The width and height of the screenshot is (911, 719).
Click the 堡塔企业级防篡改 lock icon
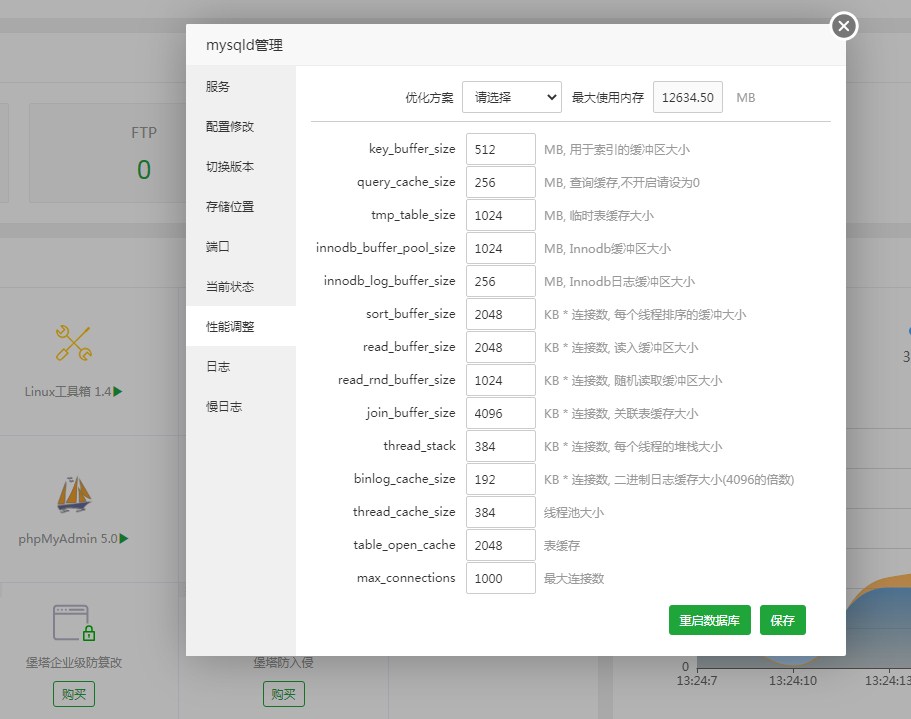(74, 621)
